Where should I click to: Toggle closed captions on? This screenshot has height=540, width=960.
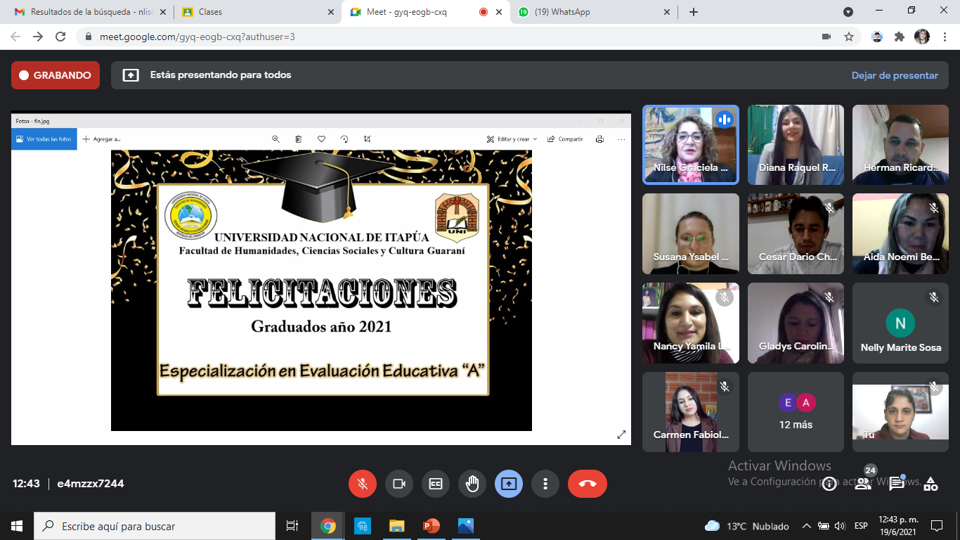(x=435, y=484)
